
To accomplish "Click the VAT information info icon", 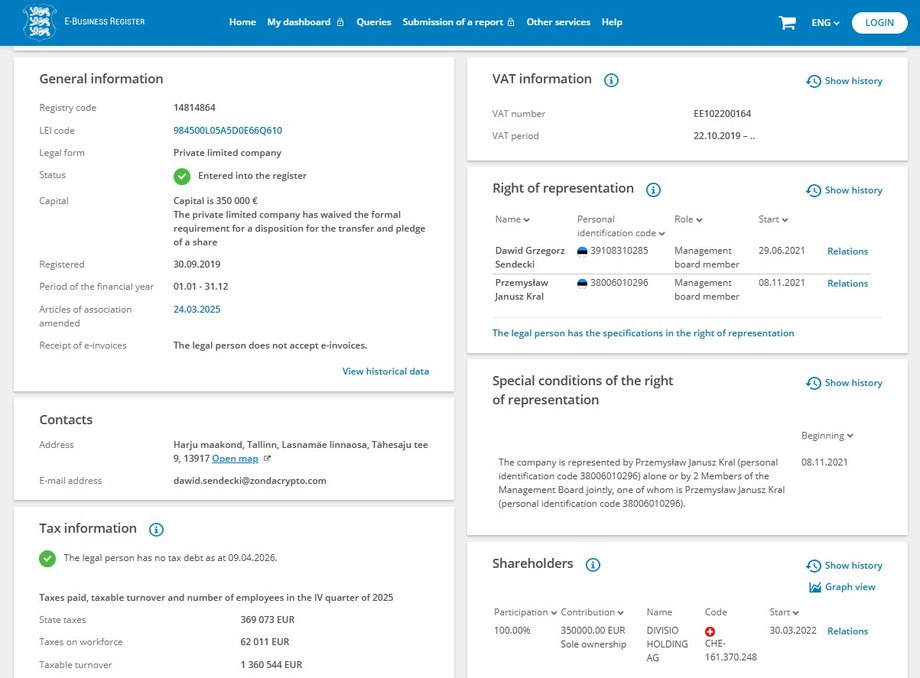I will [x=612, y=80].
